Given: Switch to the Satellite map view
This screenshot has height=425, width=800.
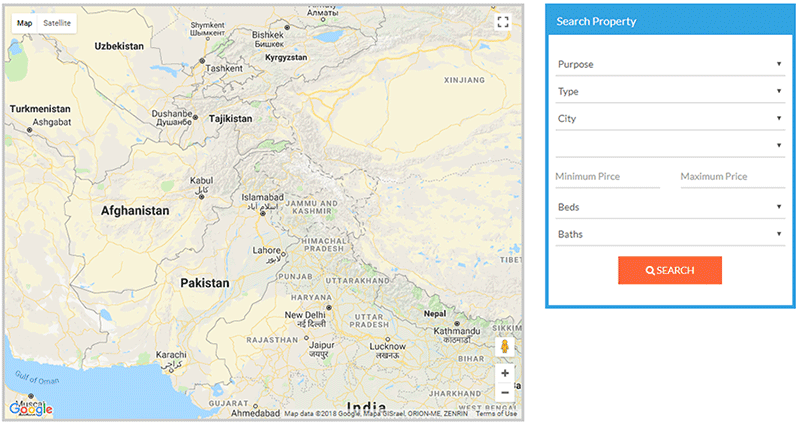Looking at the screenshot, I should click(57, 22).
